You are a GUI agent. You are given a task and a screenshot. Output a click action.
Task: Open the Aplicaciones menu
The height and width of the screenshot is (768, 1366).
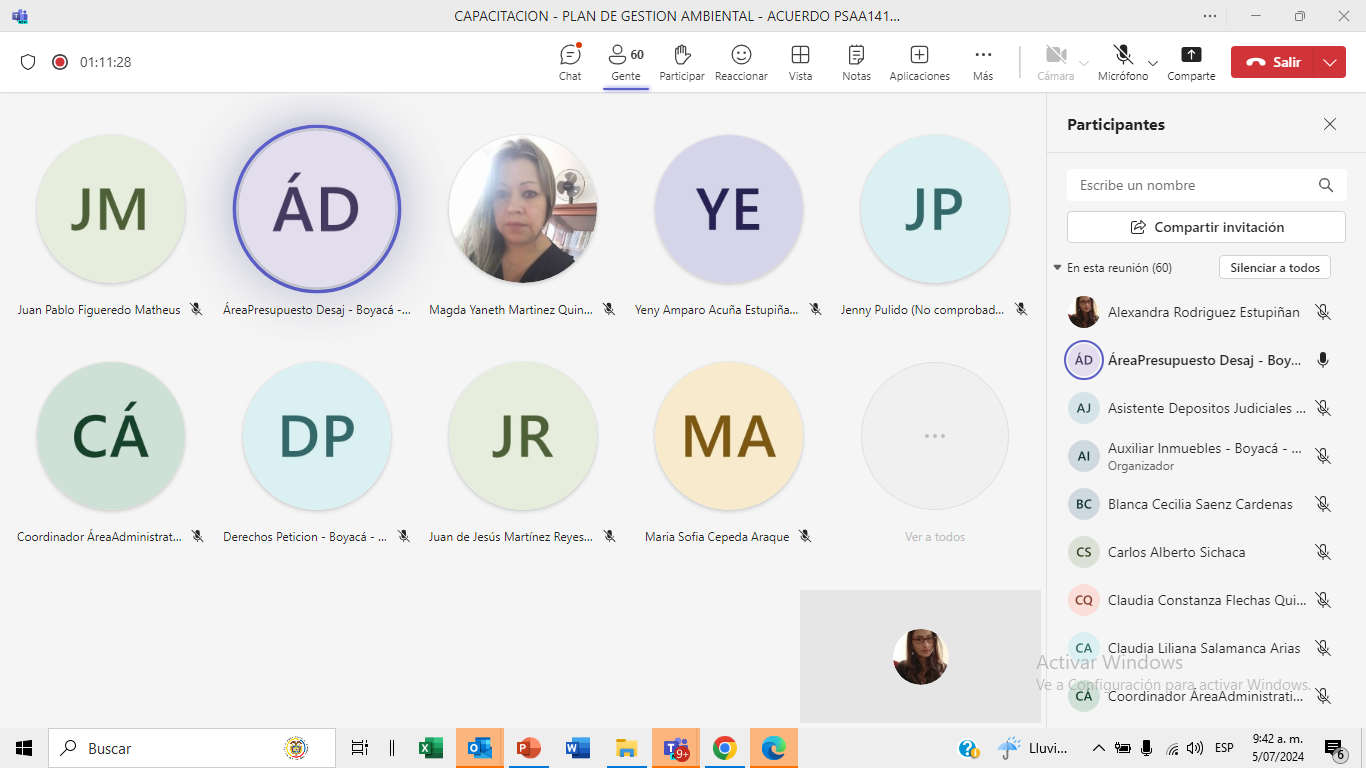(x=919, y=62)
